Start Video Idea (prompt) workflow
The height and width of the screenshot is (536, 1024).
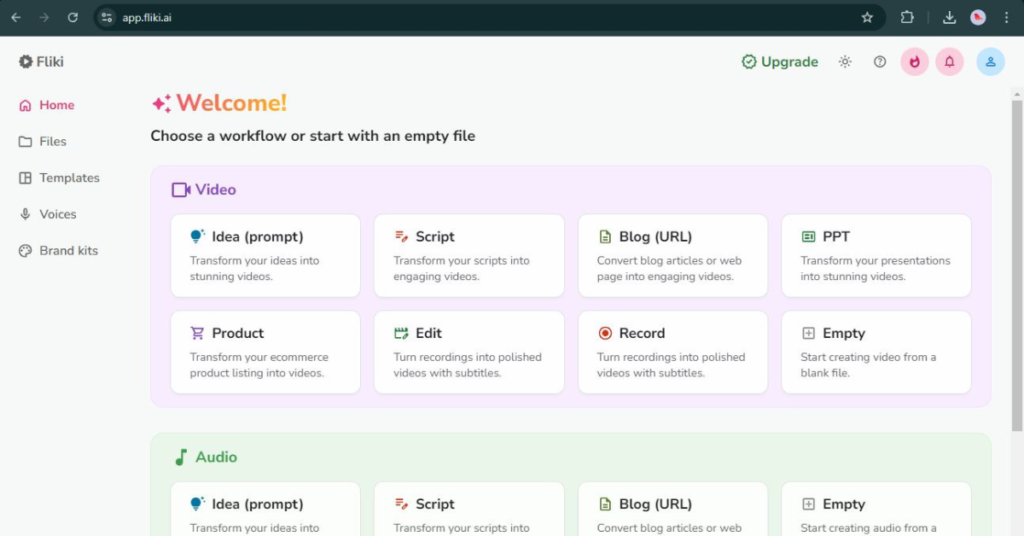pos(265,256)
